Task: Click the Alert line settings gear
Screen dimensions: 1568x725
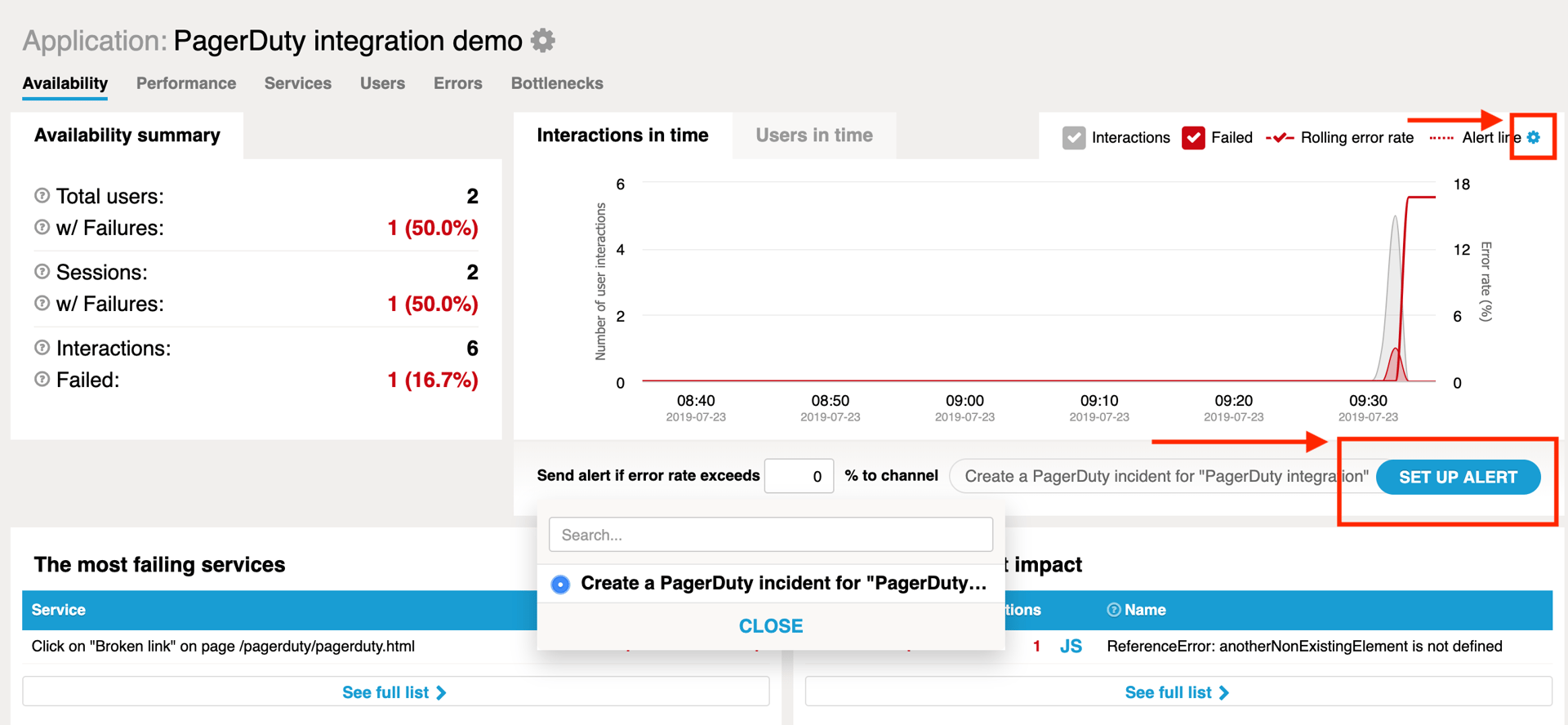Action: (1534, 137)
